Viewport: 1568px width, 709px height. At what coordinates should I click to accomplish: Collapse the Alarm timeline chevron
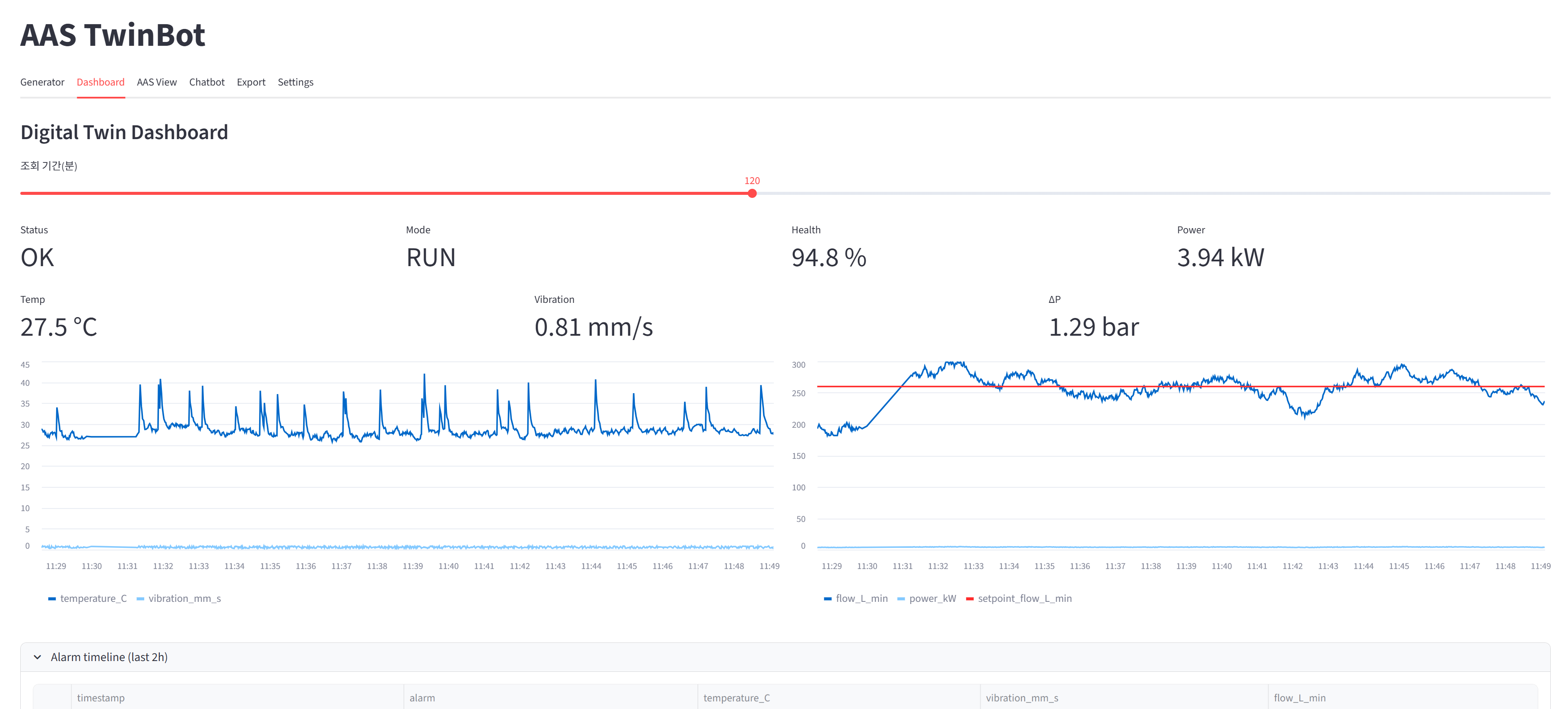click(38, 657)
